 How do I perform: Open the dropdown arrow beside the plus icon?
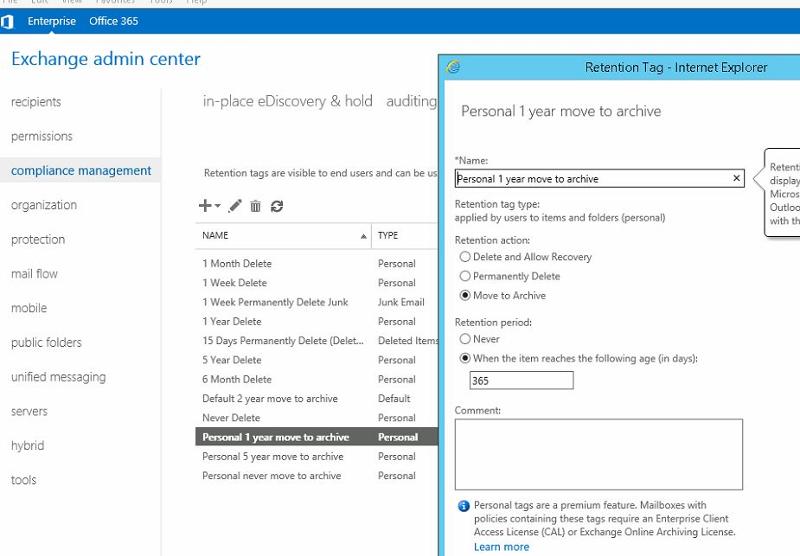coord(218,206)
